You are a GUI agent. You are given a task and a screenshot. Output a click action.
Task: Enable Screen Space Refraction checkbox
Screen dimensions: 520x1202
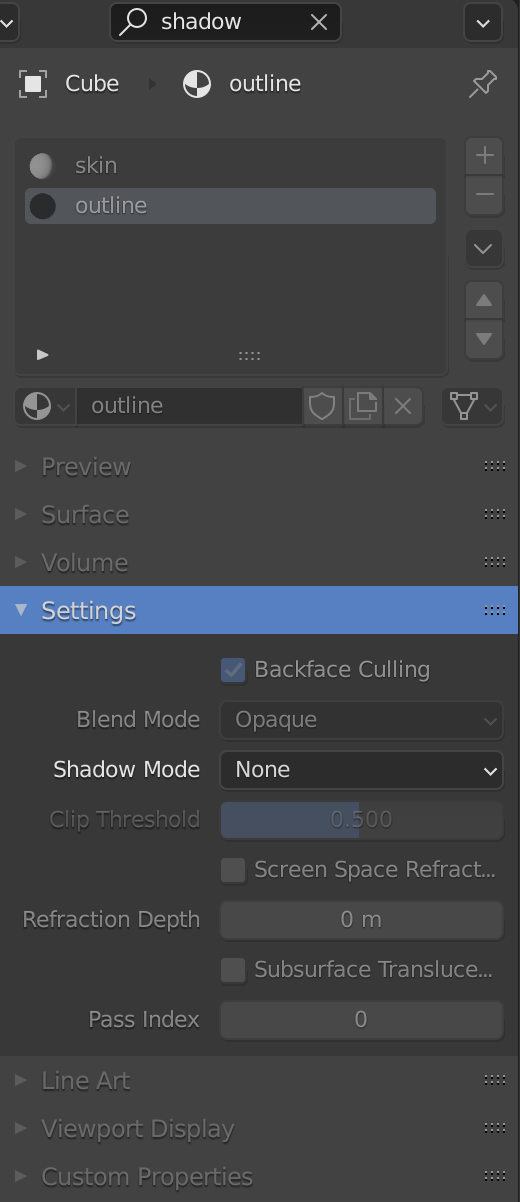[x=233, y=870]
